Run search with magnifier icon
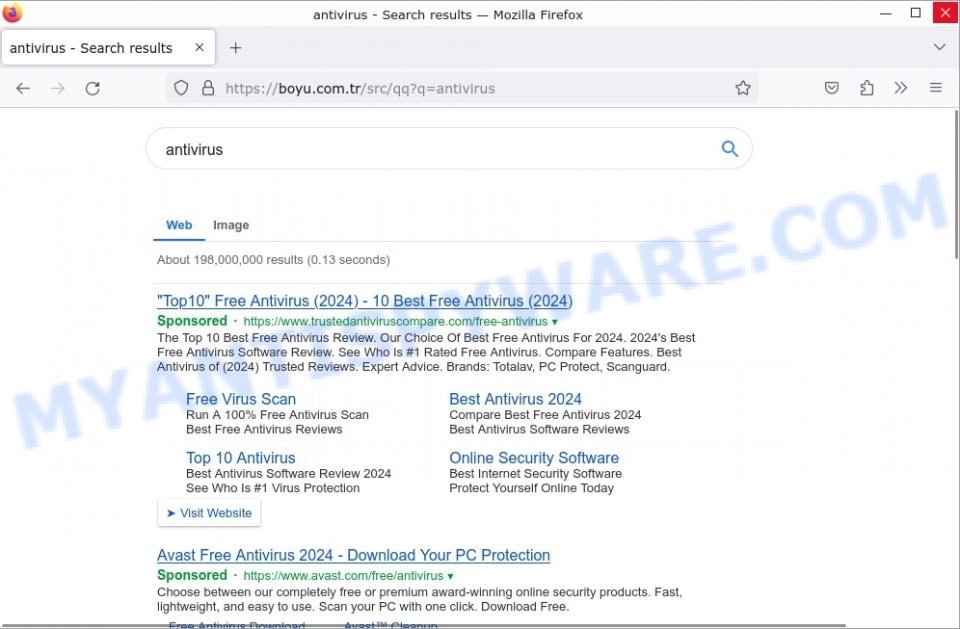 click(729, 149)
